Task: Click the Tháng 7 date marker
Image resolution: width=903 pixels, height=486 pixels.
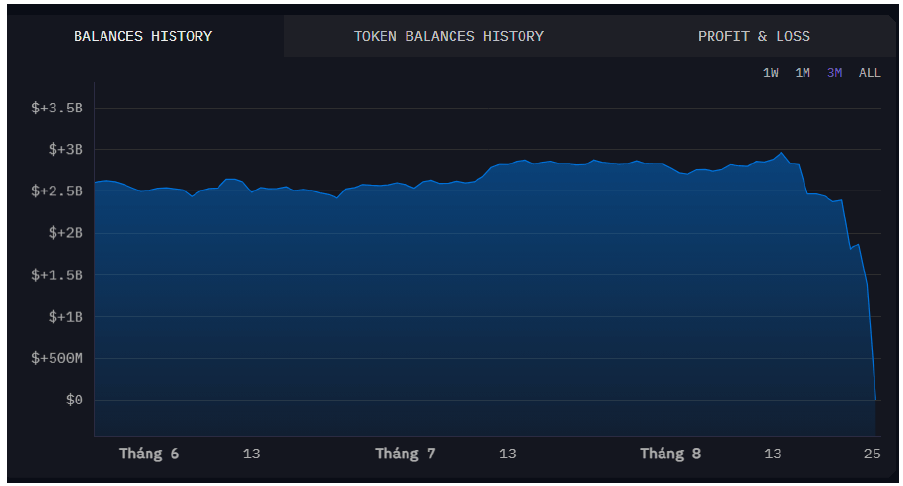Action: 405,454
